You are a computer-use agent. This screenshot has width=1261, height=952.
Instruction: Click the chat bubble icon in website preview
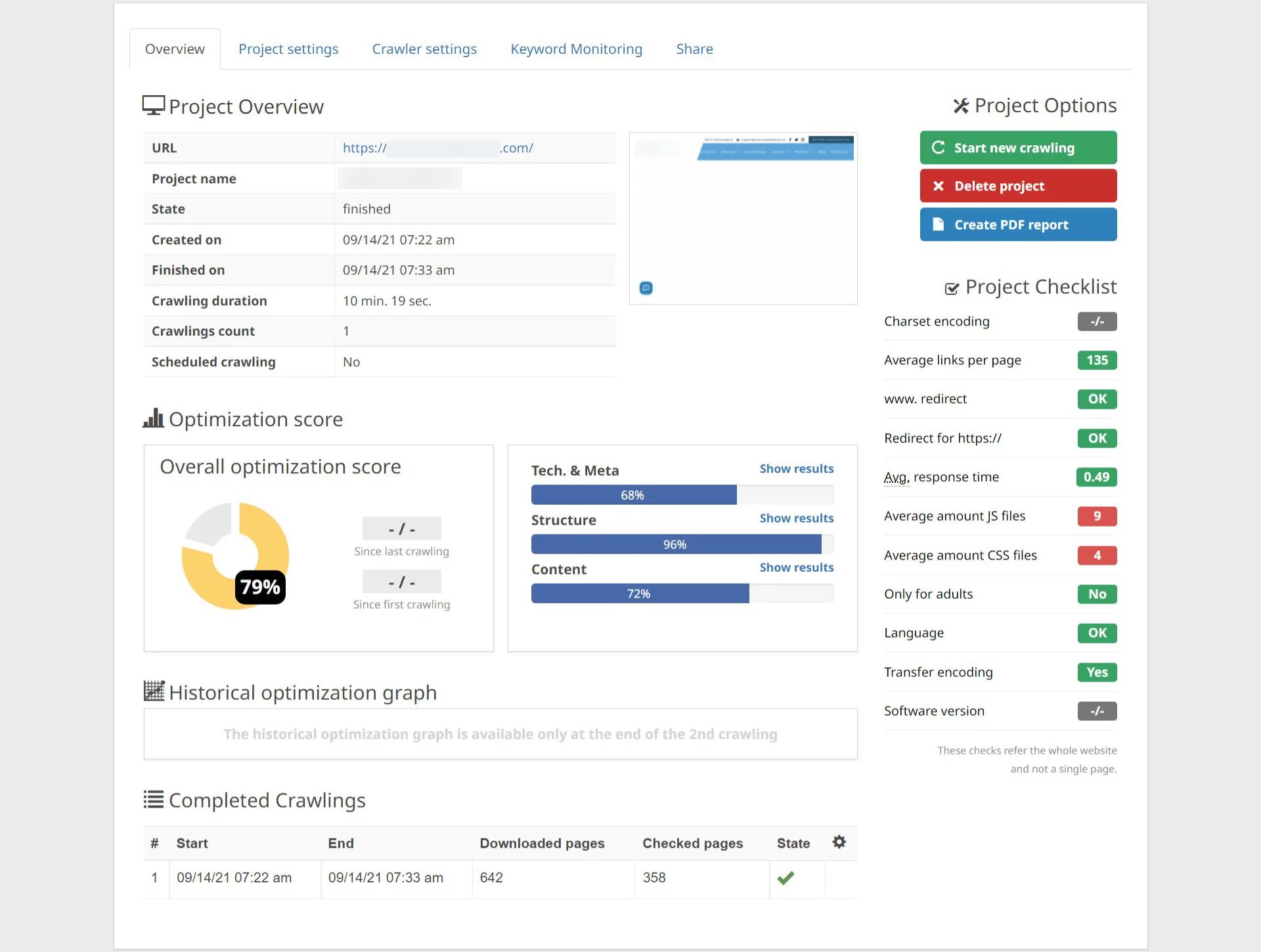(x=646, y=288)
